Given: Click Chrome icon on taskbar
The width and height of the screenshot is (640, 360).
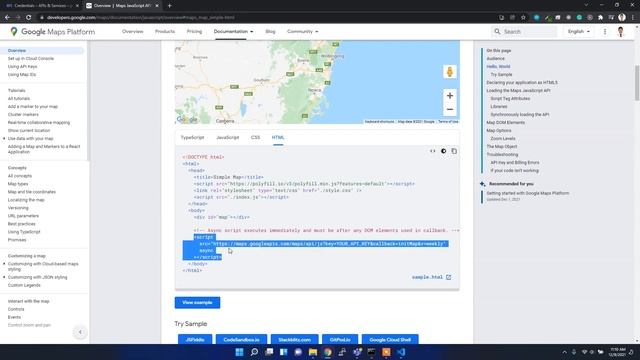Looking at the screenshot, I should click(x=328, y=352).
